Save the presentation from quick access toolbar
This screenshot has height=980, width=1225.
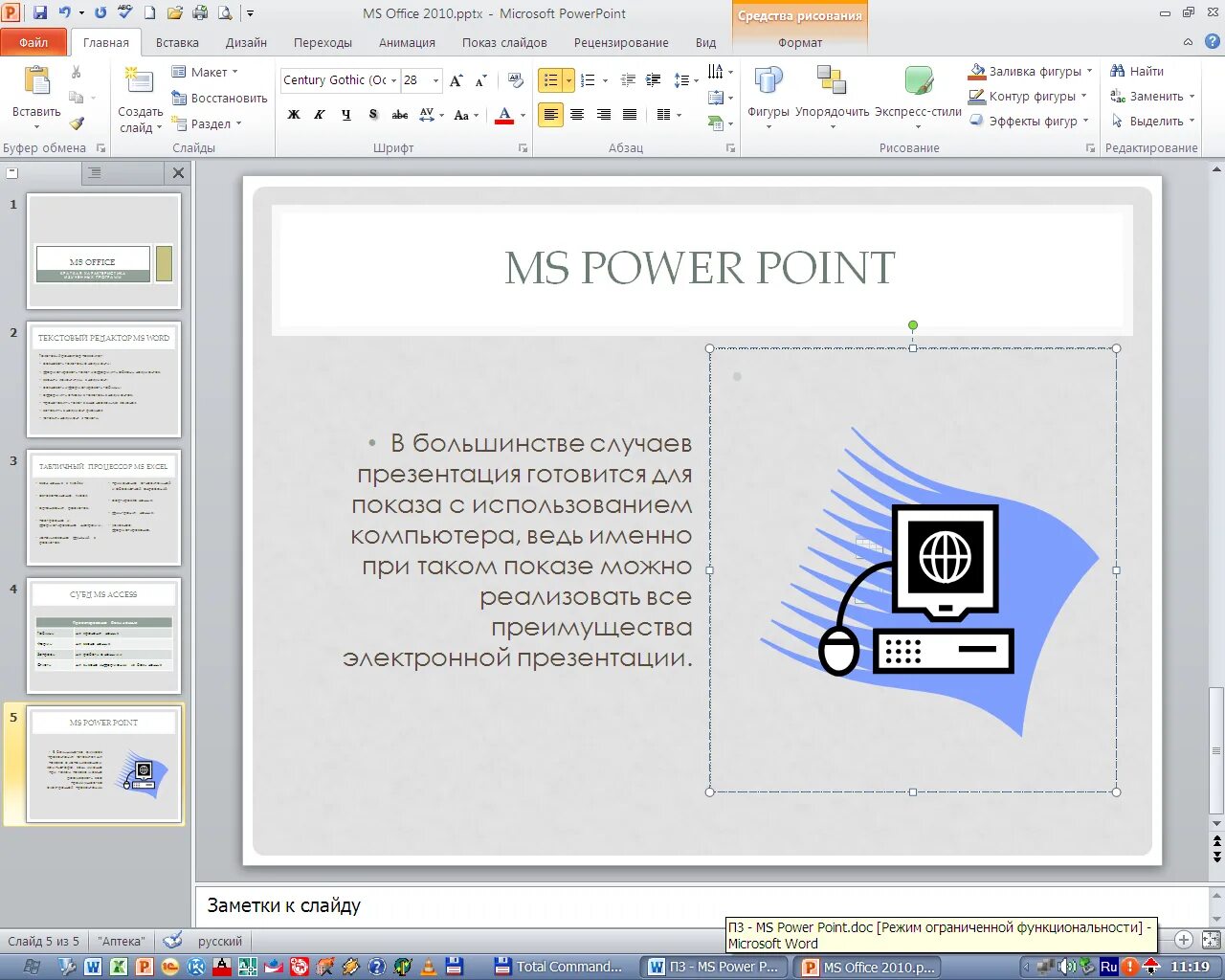40,13
